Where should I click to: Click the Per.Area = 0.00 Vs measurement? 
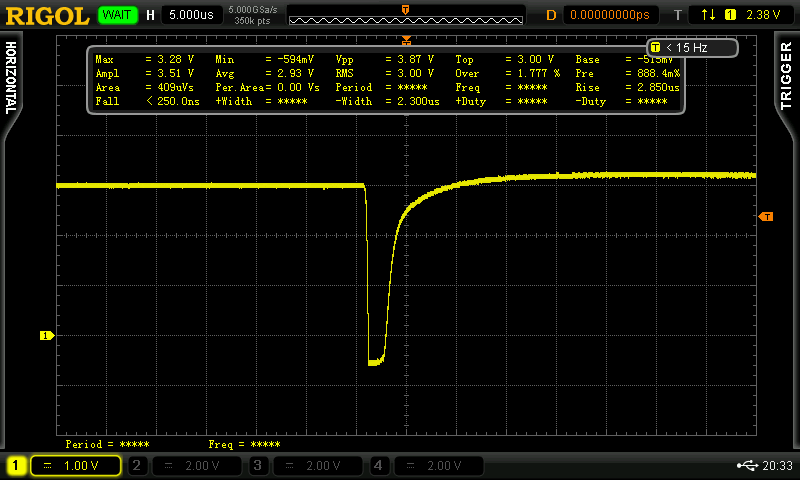[267, 87]
